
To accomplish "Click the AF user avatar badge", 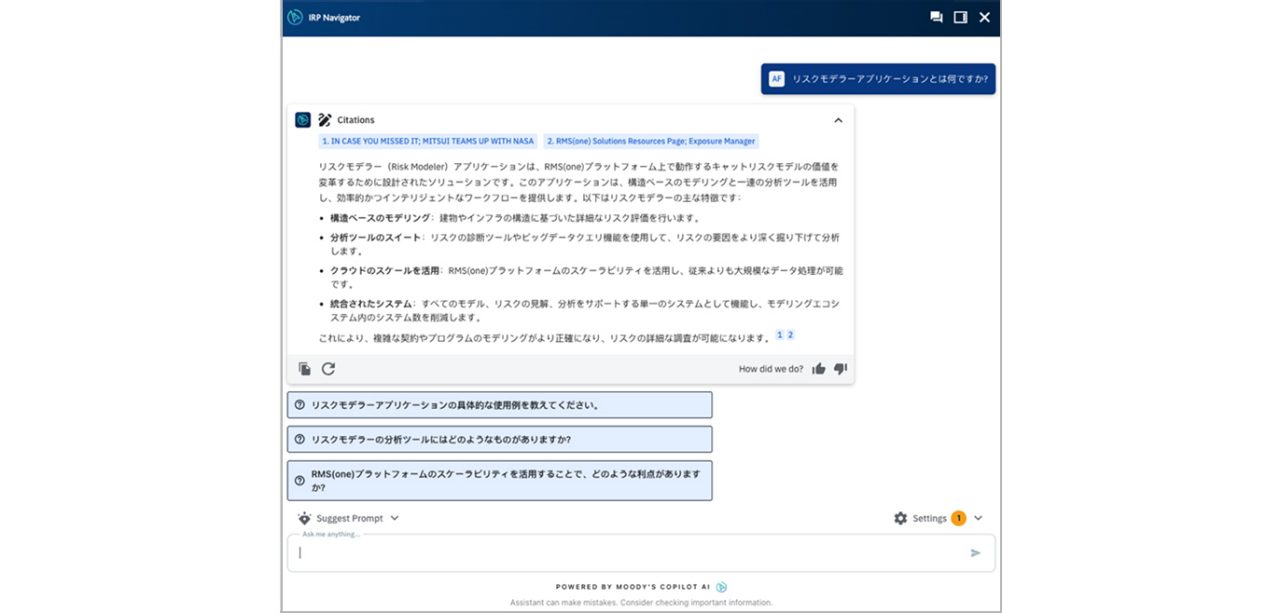I will click(777, 79).
